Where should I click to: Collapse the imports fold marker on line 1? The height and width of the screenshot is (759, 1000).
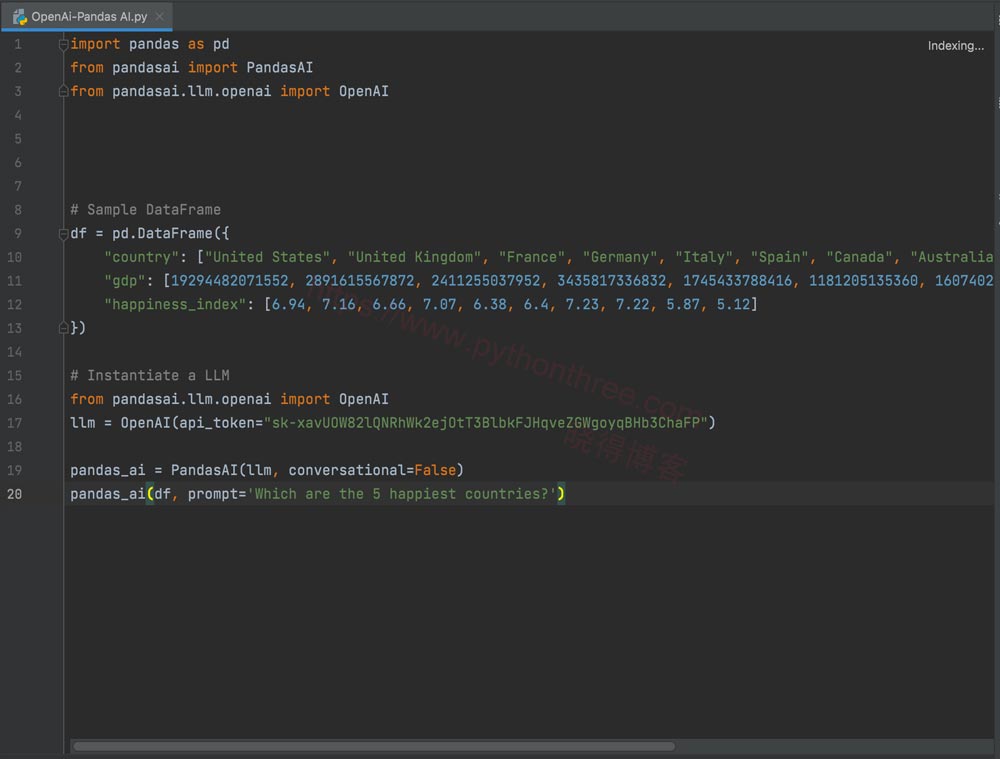coord(63,44)
